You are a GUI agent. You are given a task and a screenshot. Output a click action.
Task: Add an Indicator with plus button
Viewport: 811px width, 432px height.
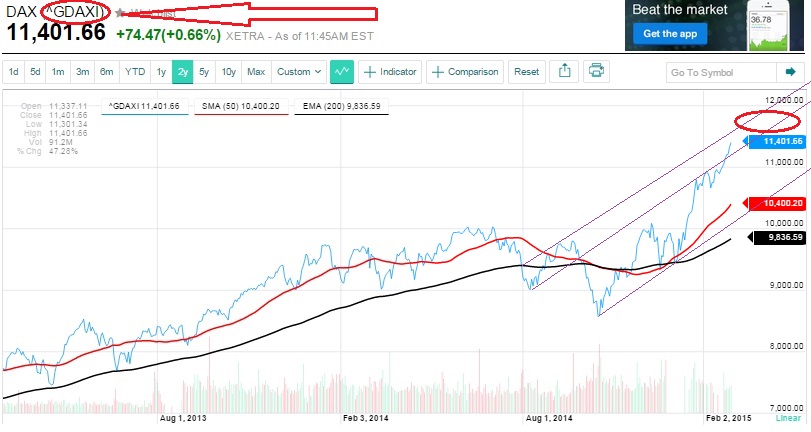390,72
